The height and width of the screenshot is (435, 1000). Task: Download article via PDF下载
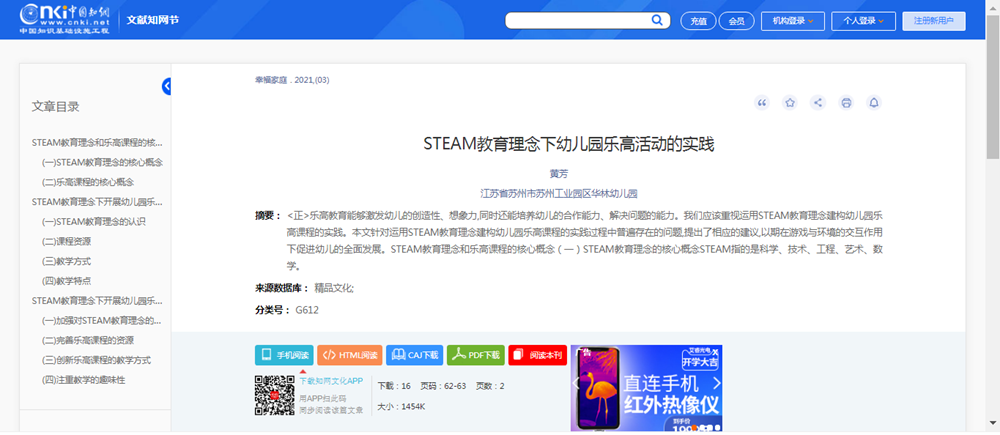(x=475, y=355)
